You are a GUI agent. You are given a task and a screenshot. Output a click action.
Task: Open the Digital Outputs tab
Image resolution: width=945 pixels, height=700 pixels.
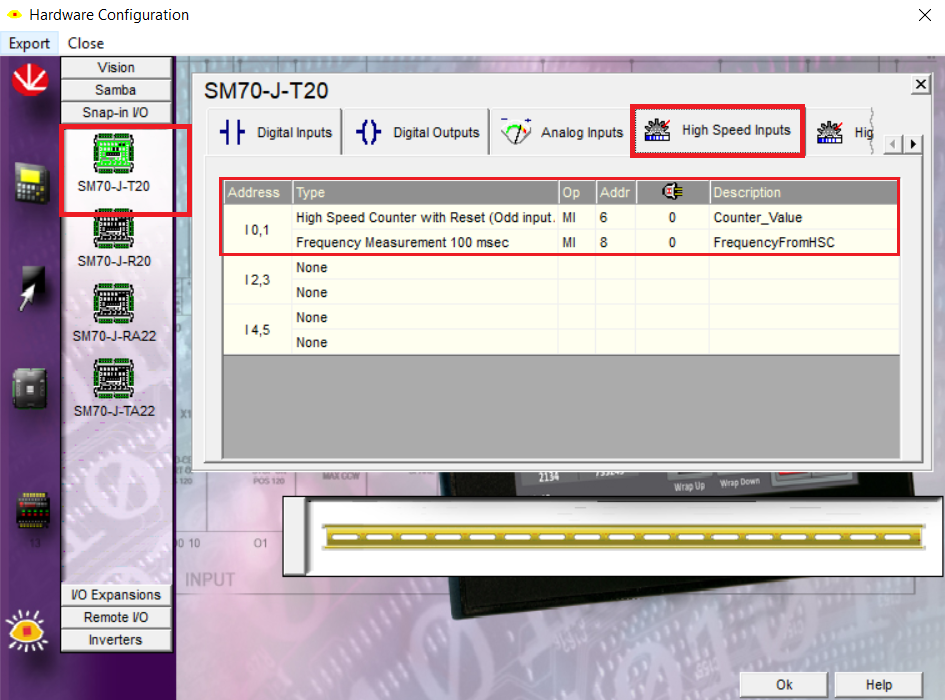click(416, 132)
